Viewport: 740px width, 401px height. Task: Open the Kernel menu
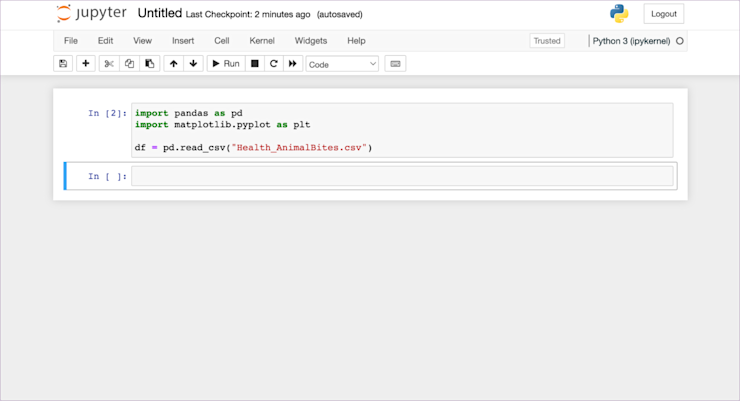click(262, 41)
